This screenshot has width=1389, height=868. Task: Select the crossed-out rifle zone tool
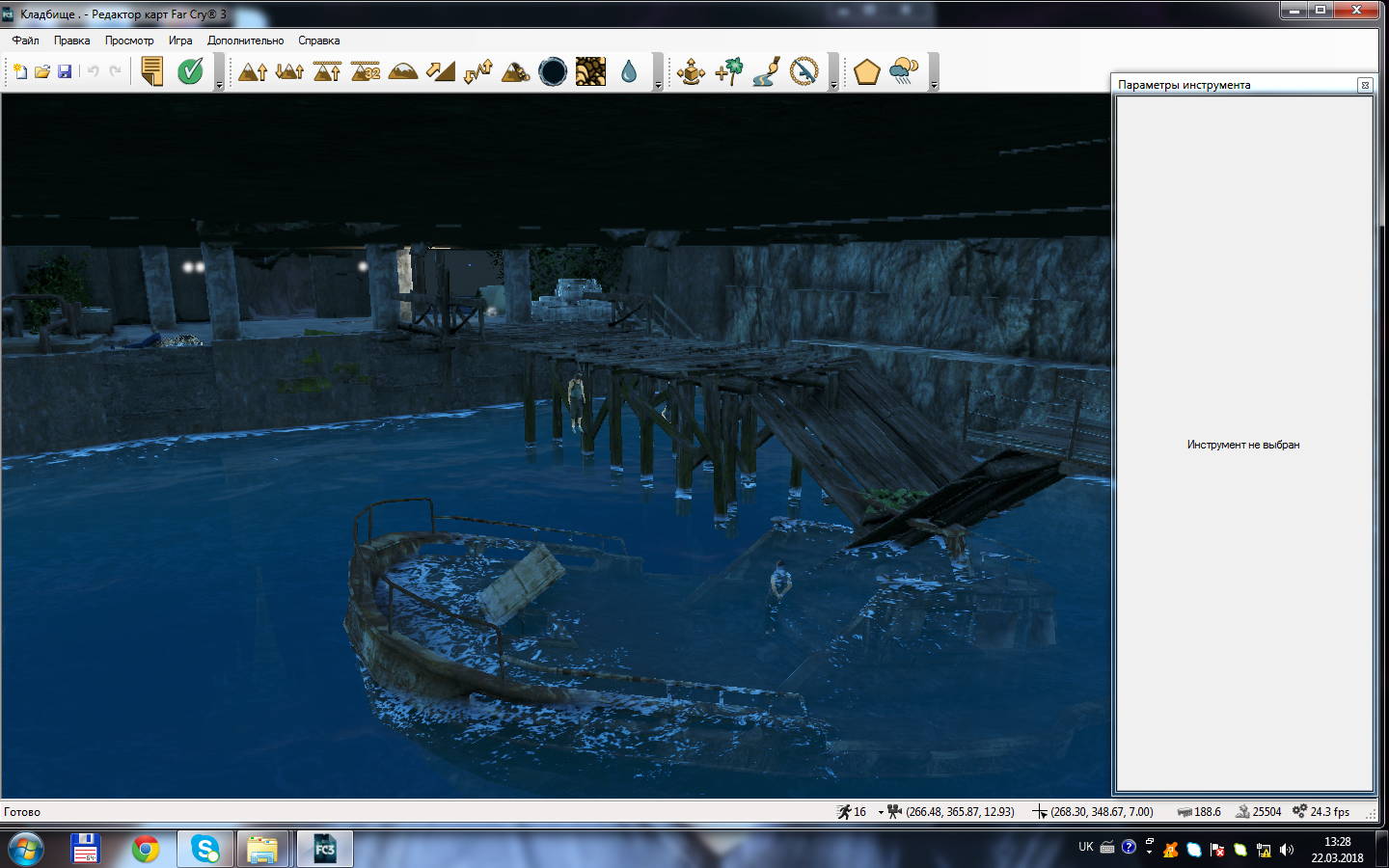click(803, 71)
